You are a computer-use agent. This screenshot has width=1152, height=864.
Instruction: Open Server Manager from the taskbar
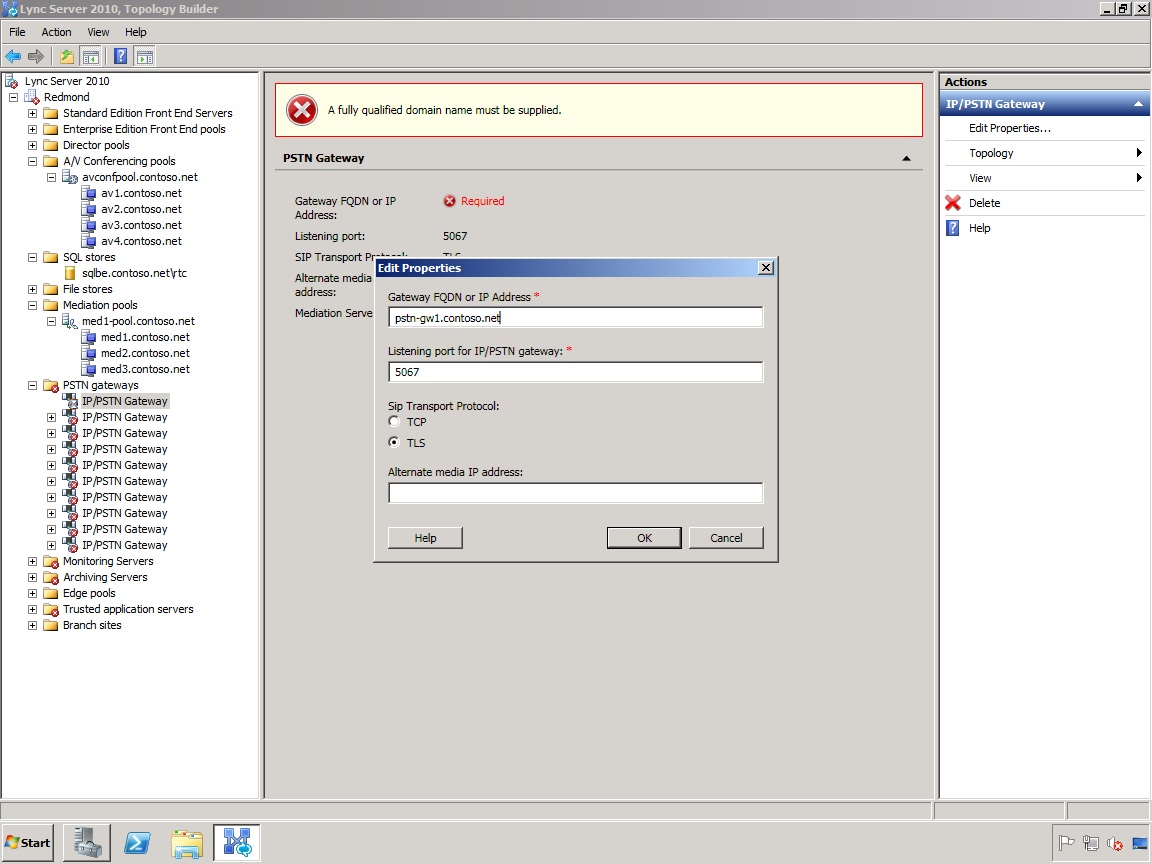(87, 842)
